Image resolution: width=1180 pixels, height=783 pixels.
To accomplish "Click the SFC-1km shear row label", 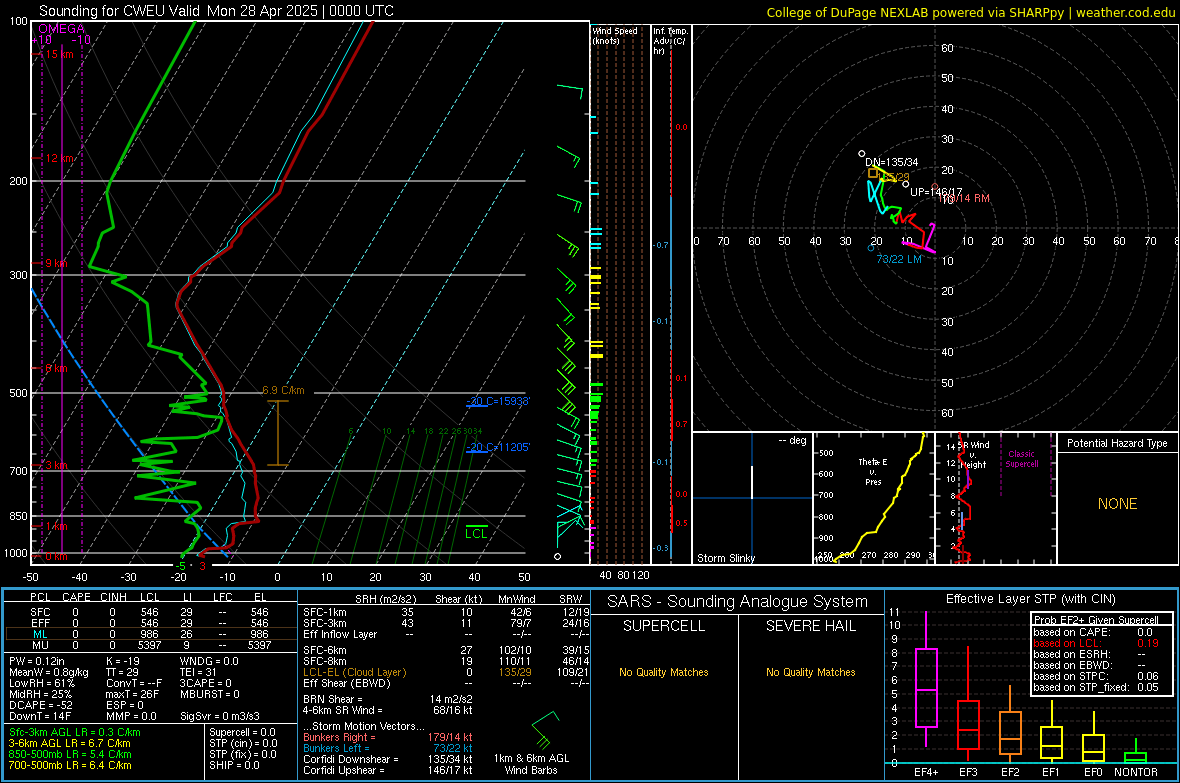I will pos(324,612).
